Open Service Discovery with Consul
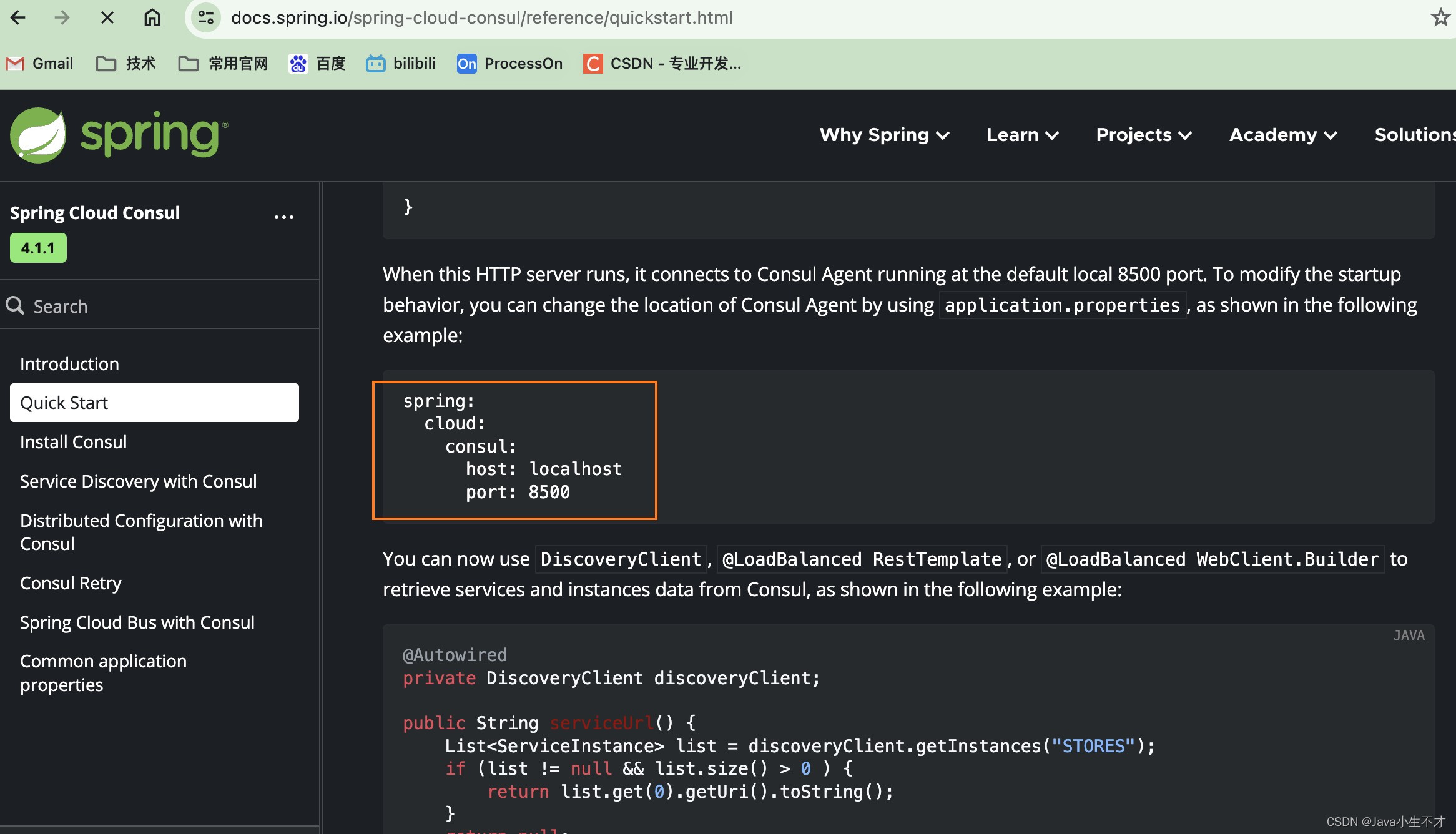The height and width of the screenshot is (834, 1456). 138,481
